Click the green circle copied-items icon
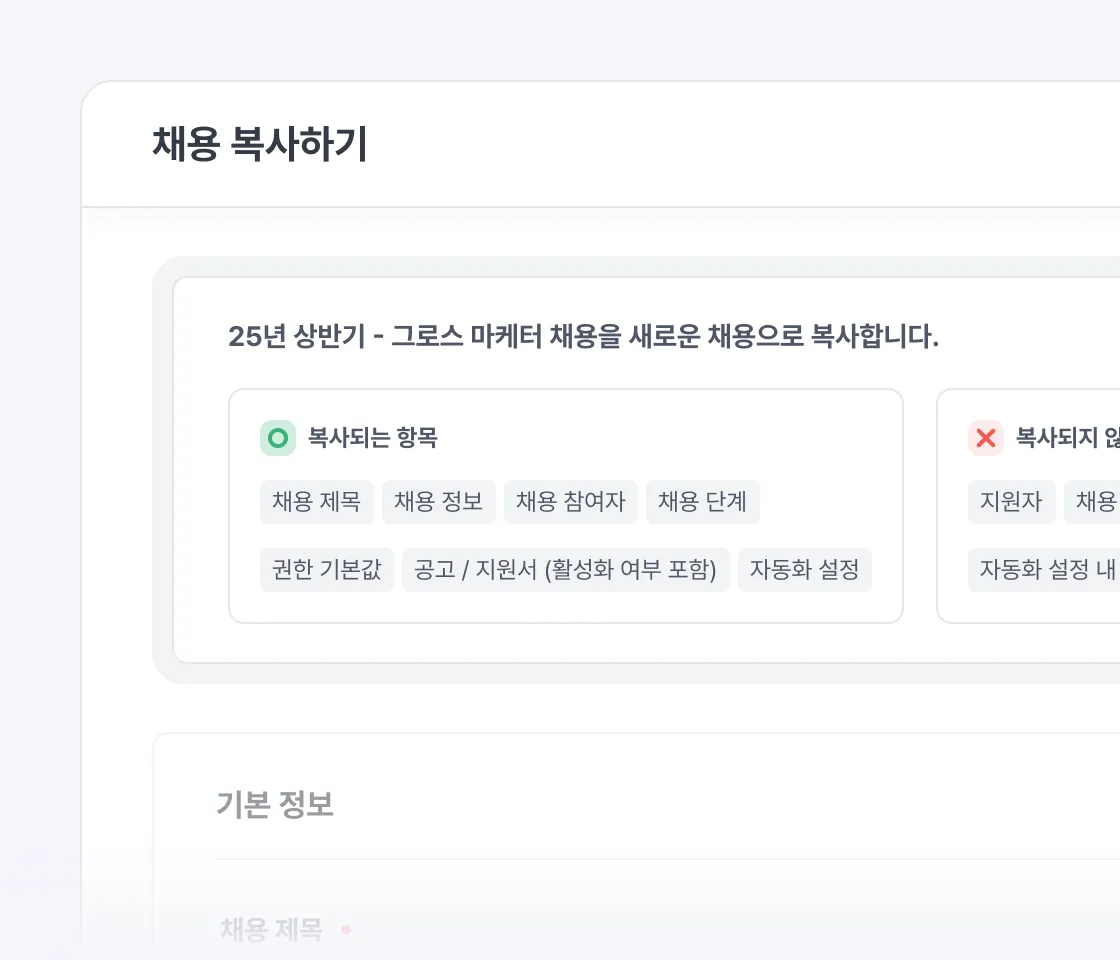This screenshot has width=1120, height=960. coord(278,438)
